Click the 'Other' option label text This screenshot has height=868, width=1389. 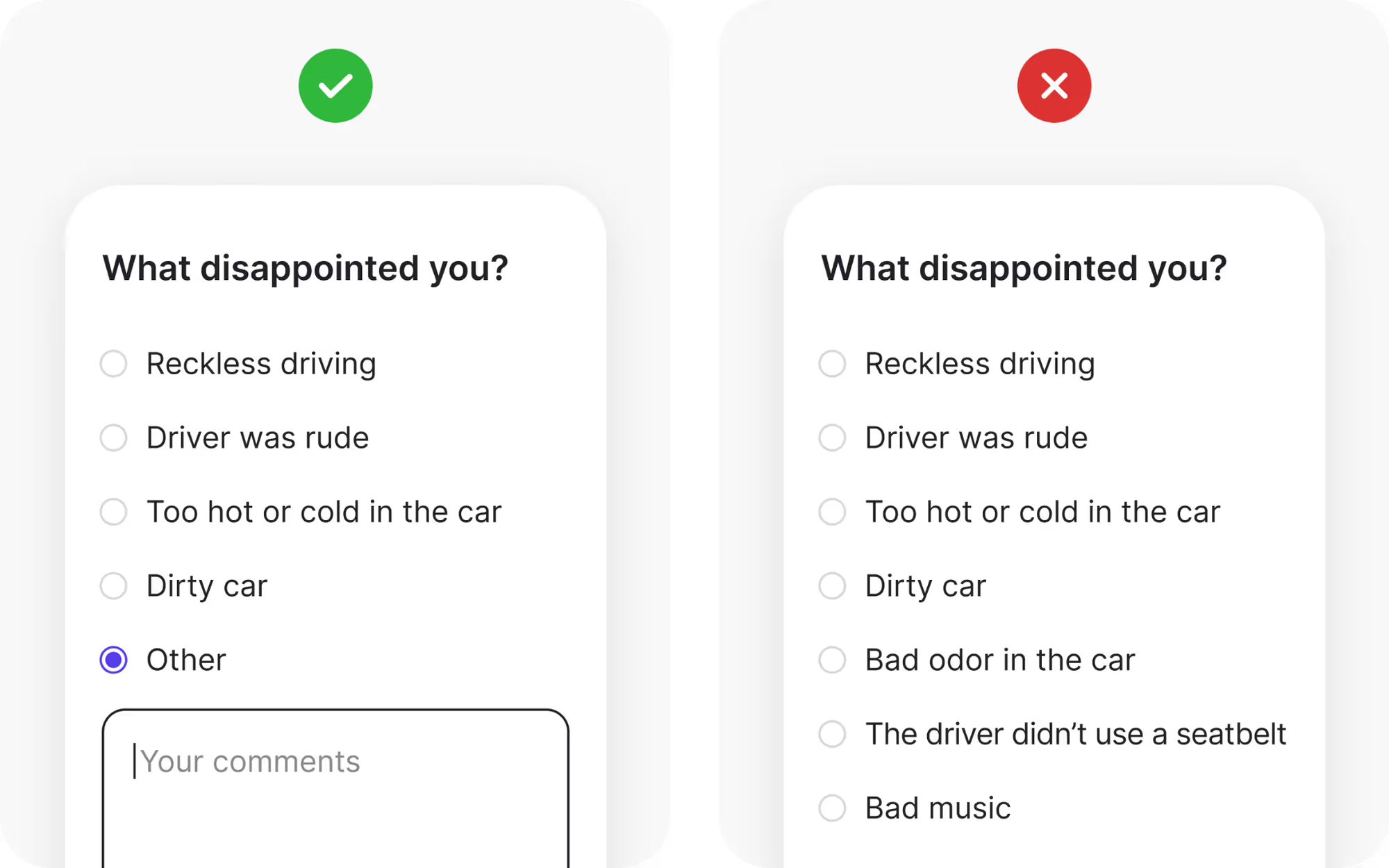(186, 660)
